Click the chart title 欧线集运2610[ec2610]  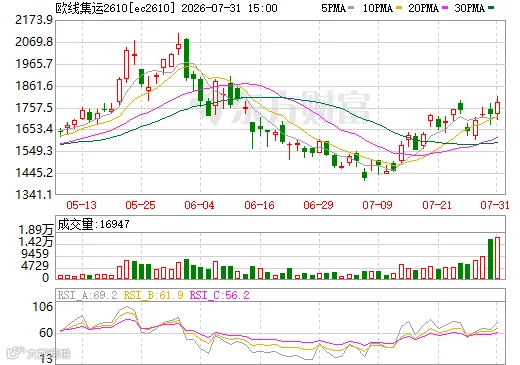(x=115, y=8)
